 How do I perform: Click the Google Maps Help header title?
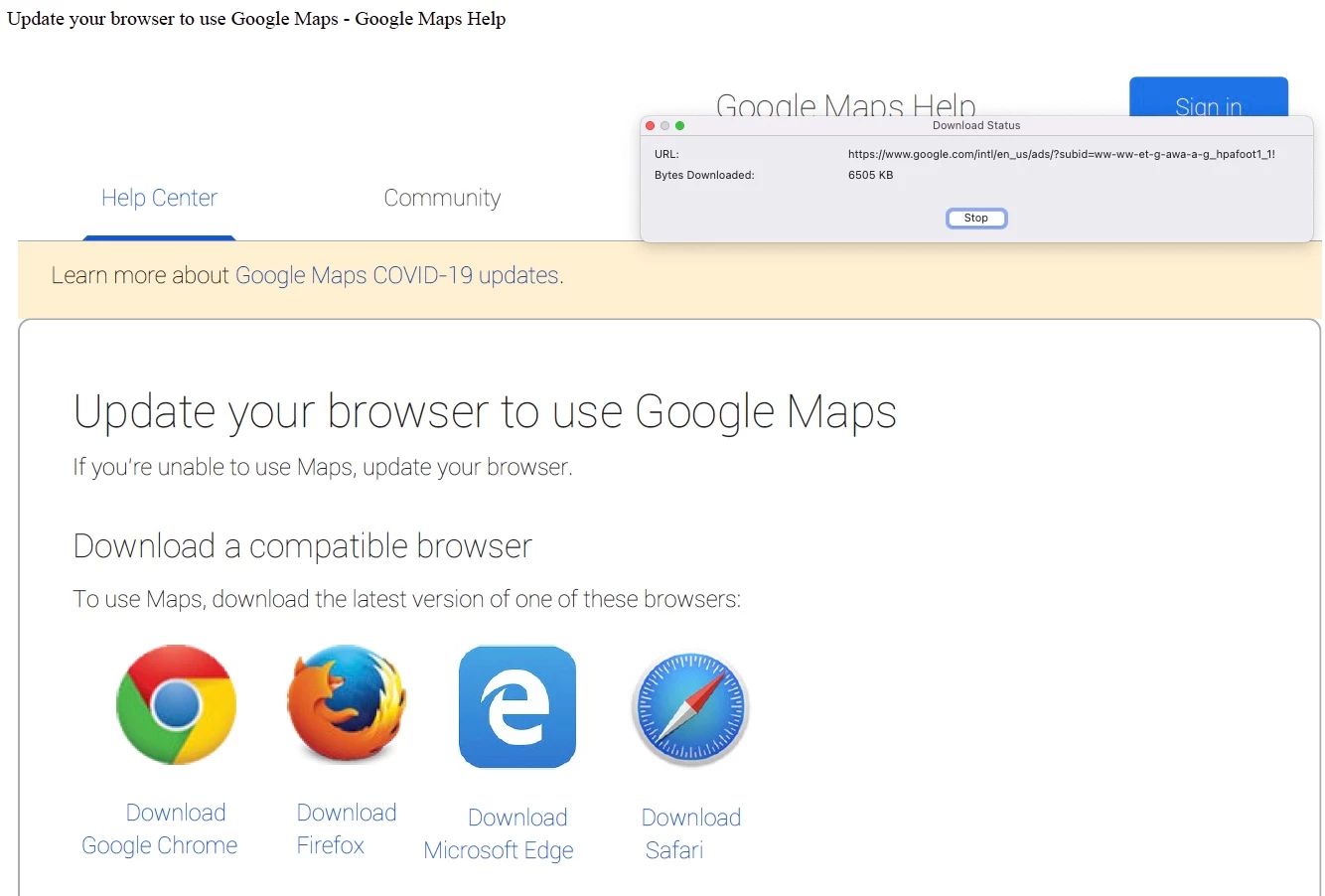845,104
